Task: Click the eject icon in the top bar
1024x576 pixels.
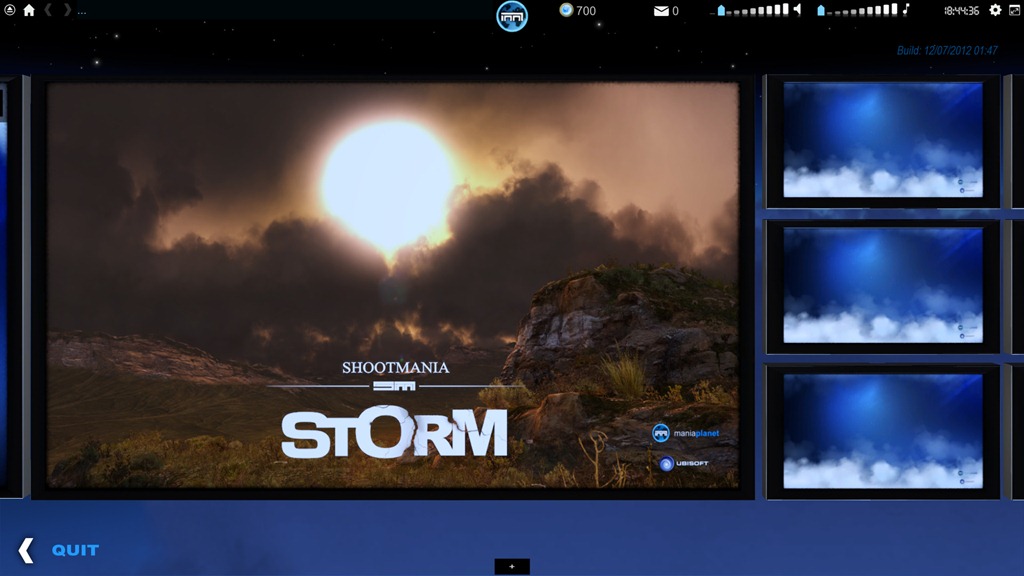Action: [x=9, y=10]
